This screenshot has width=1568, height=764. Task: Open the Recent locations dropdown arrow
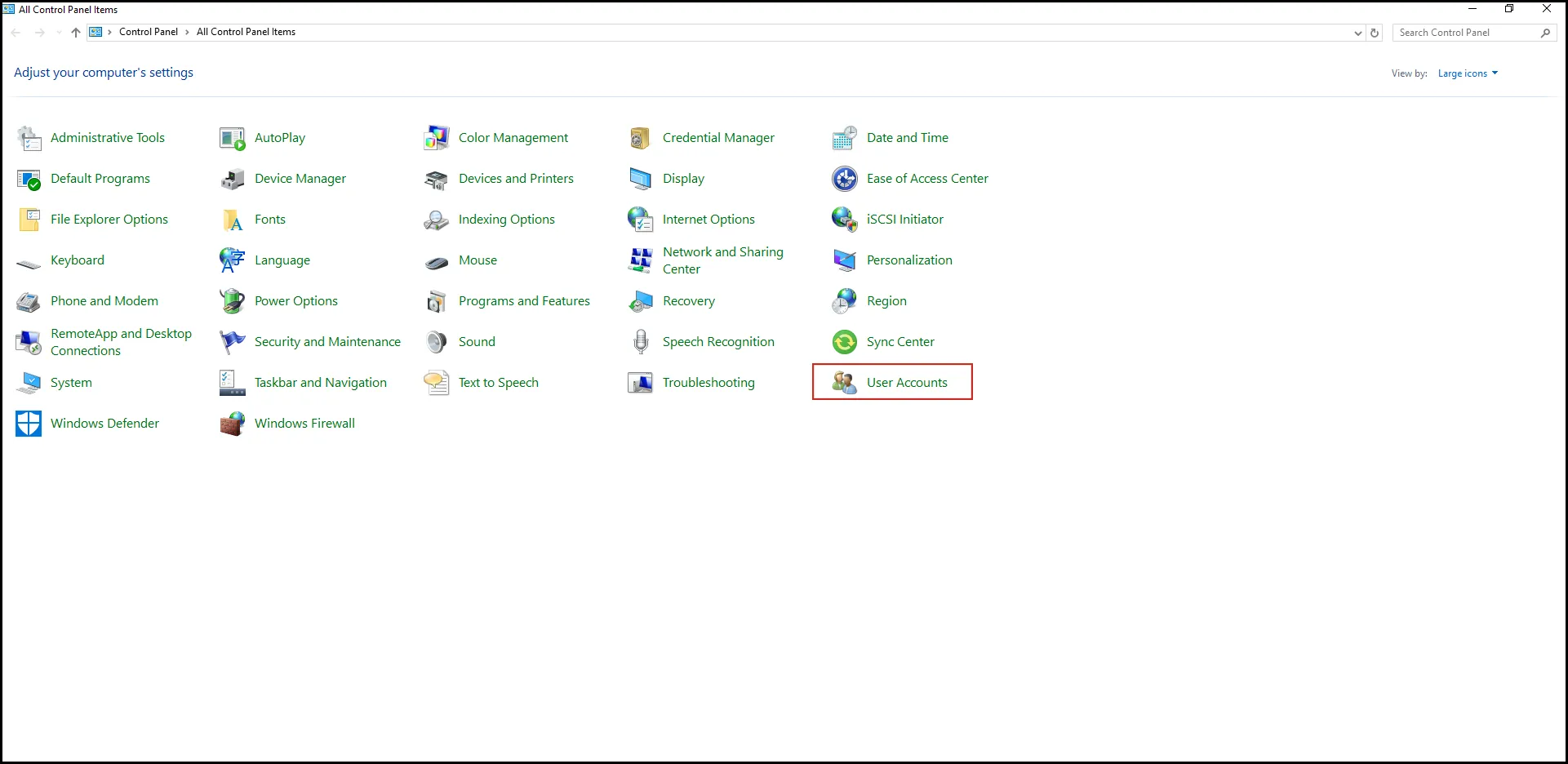point(59,33)
